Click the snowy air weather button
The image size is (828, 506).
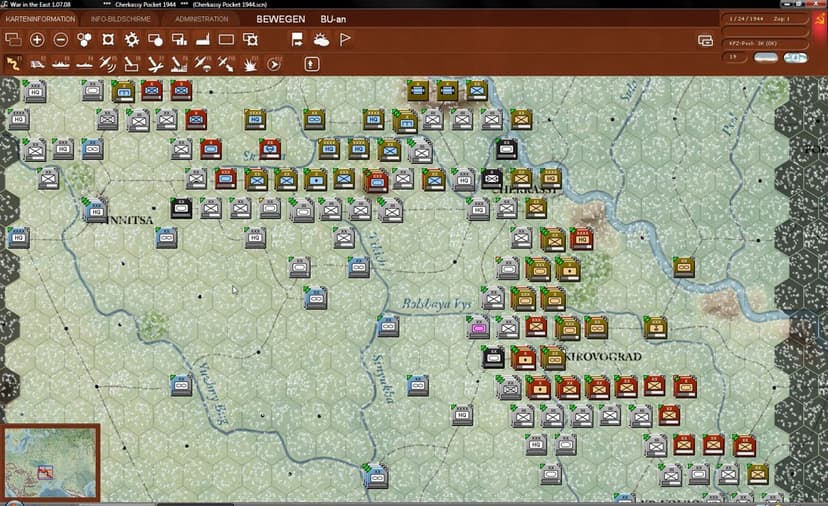pyautogui.click(x=795, y=57)
